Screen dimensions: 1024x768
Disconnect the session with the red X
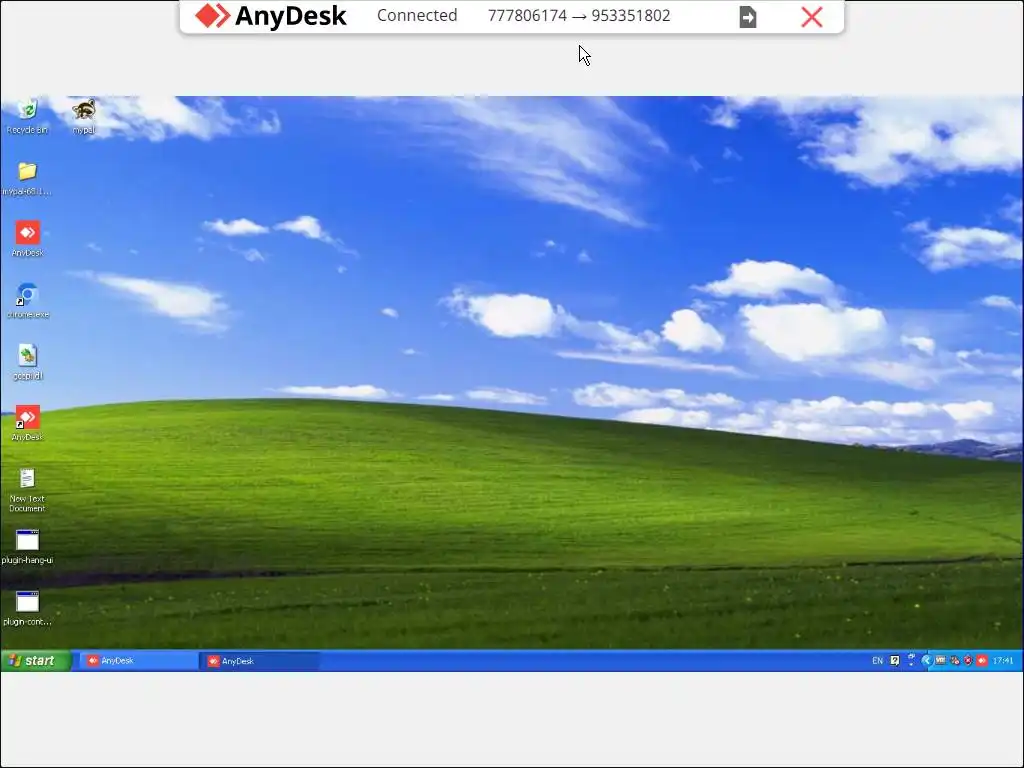coord(812,17)
